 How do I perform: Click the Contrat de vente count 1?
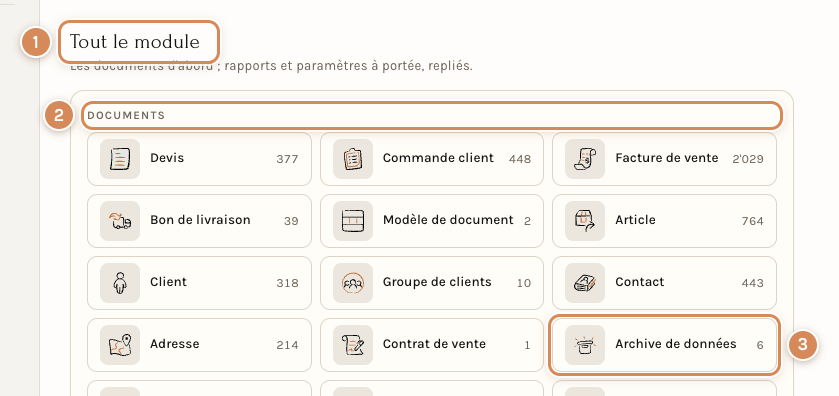tap(528, 345)
